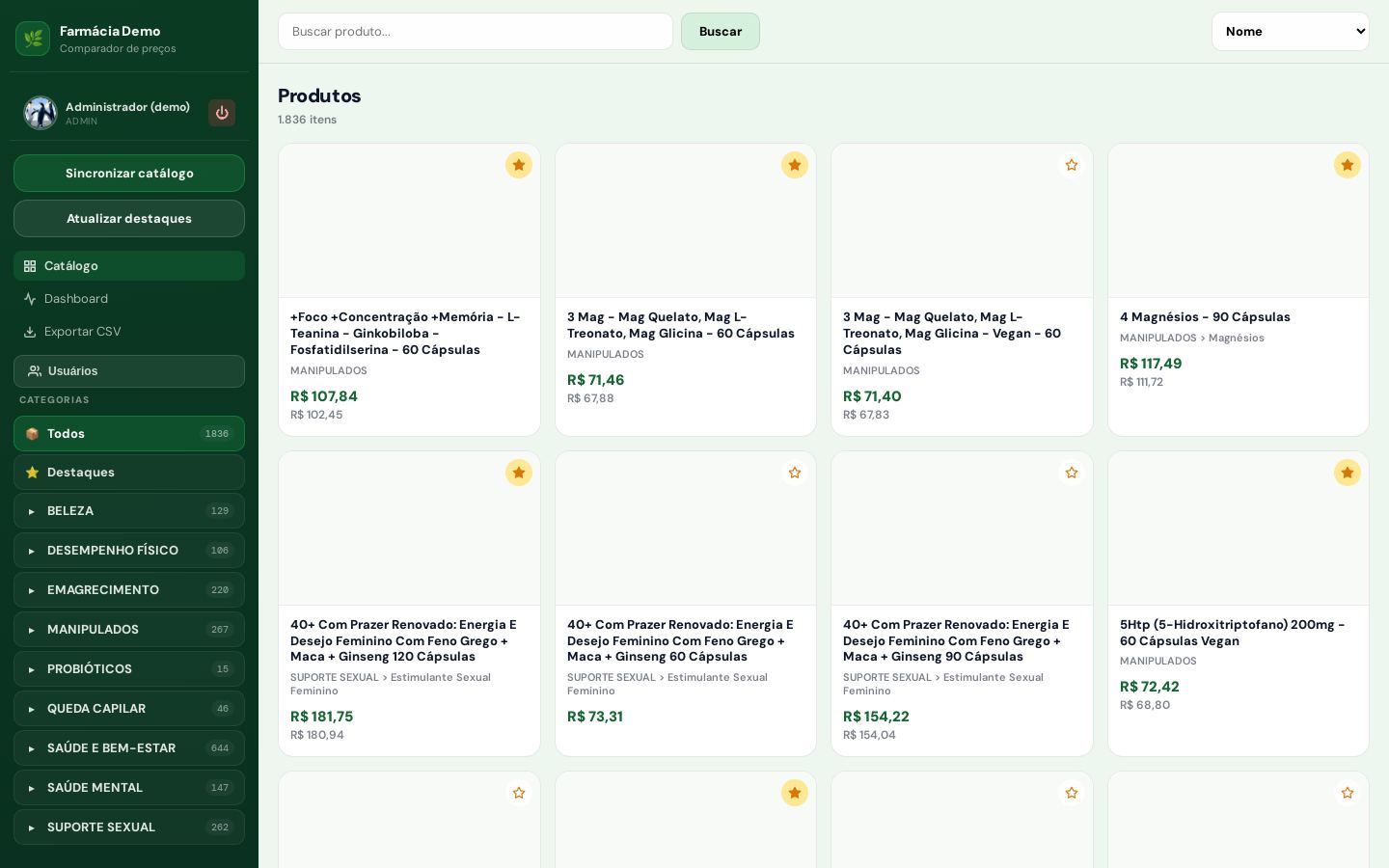The width and height of the screenshot is (1389, 868).
Task: Click the "MANIPULADOS > Magnésios" breadcrumb
Action: (x=1192, y=338)
